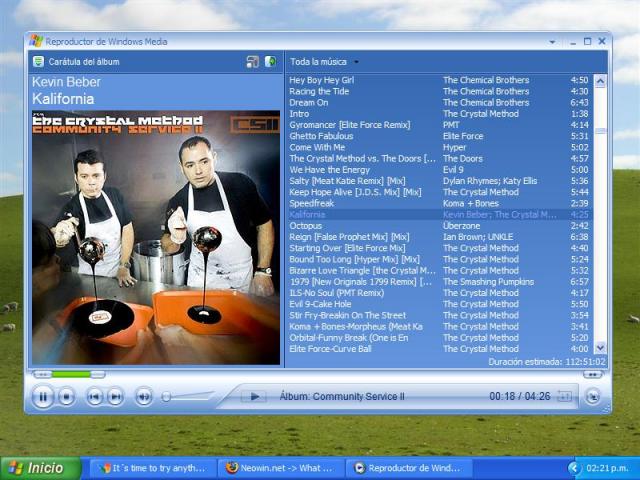
Task: Select 'Octopus' by Überzone
Action: tap(440, 226)
